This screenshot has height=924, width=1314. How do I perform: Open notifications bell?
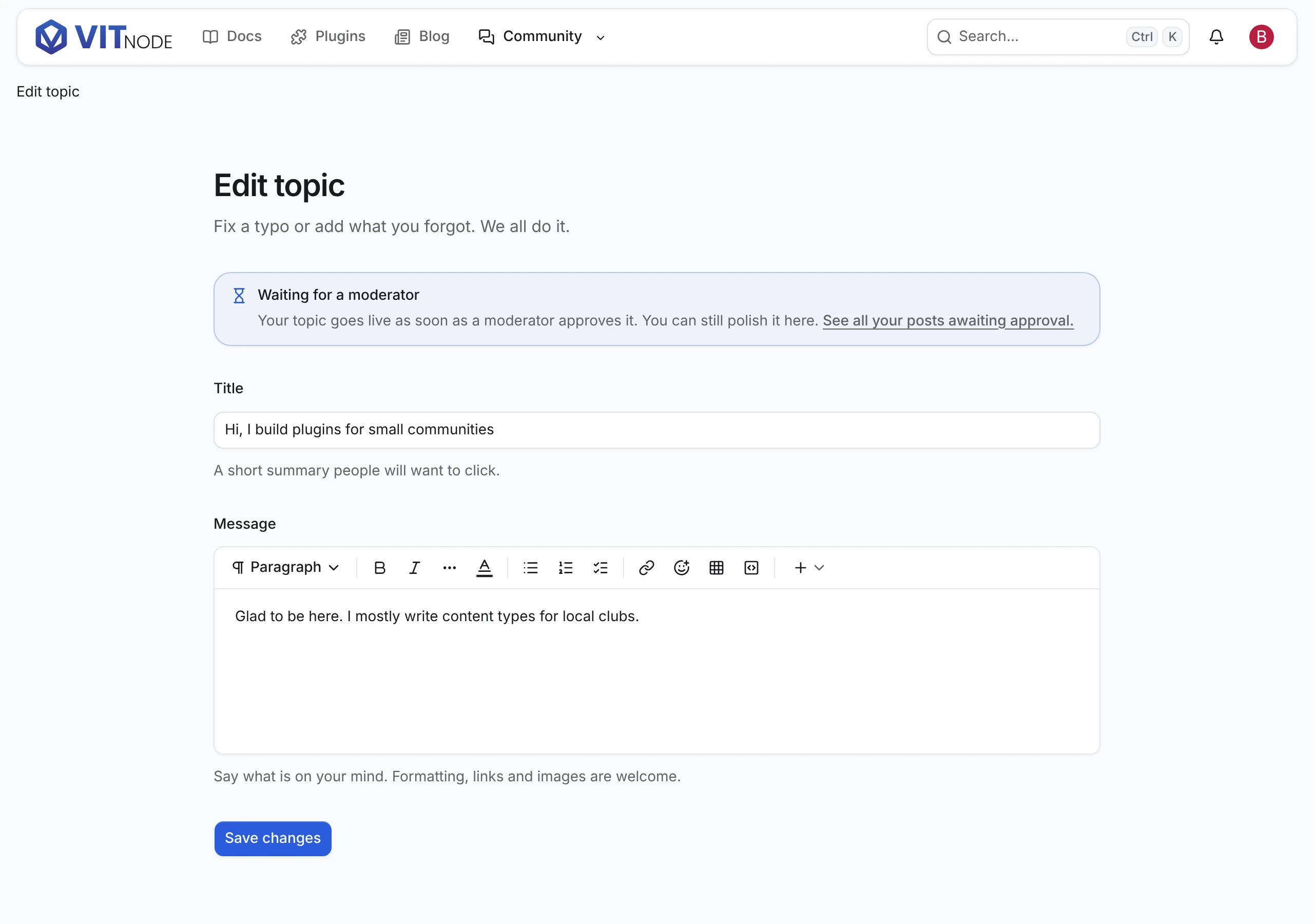click(1216, 36)
